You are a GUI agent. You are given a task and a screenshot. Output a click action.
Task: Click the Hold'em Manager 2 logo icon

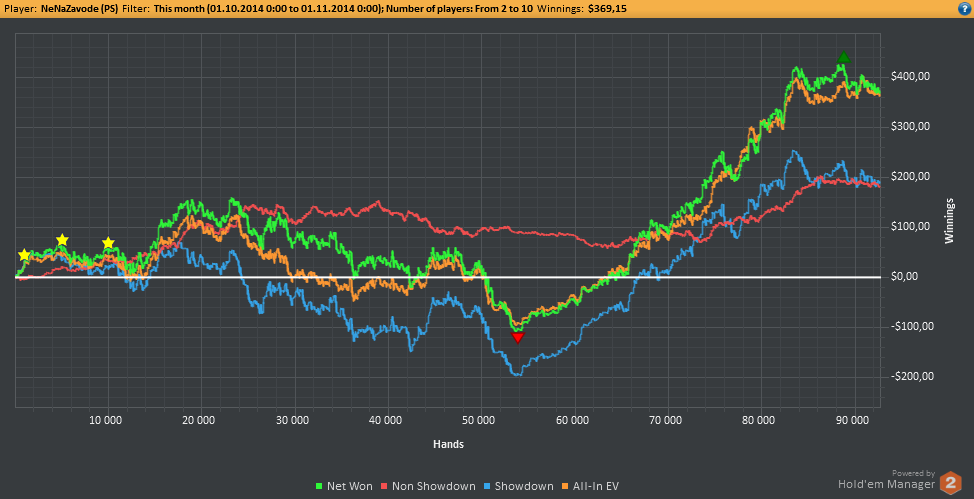coord(950,483)
